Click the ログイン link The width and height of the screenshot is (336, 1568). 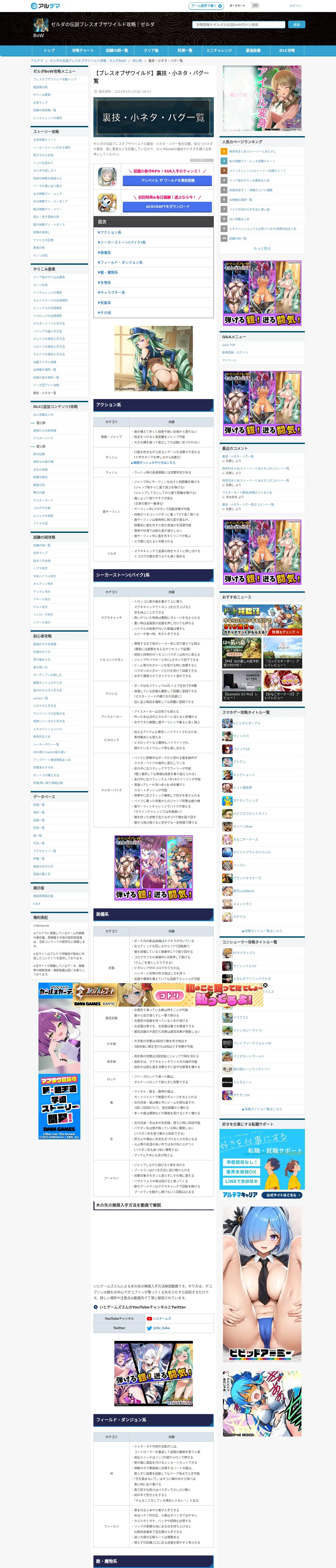tap(295, 5)
